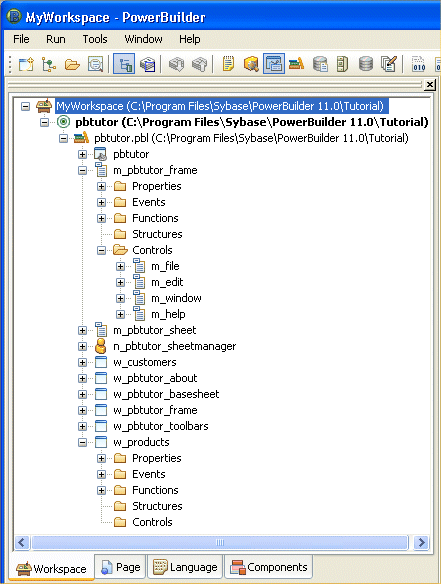Image resolution: width=441 pixels, height=584 pixels.
Task: Collapse the pbtutor target node
Action: 44,122
